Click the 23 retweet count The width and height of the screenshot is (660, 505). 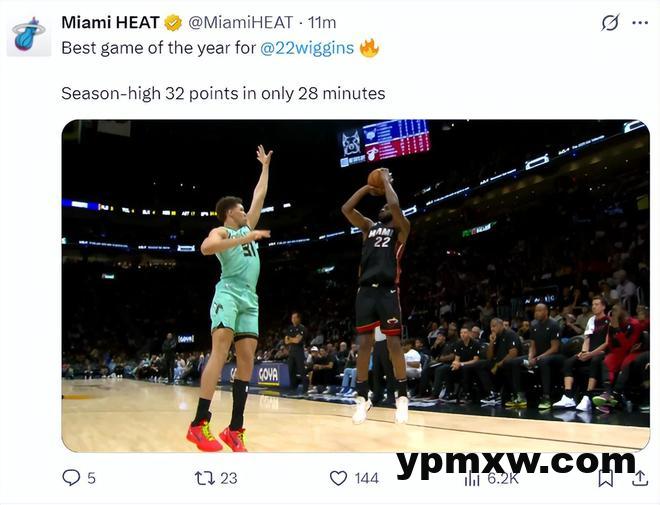click(229, 478)
